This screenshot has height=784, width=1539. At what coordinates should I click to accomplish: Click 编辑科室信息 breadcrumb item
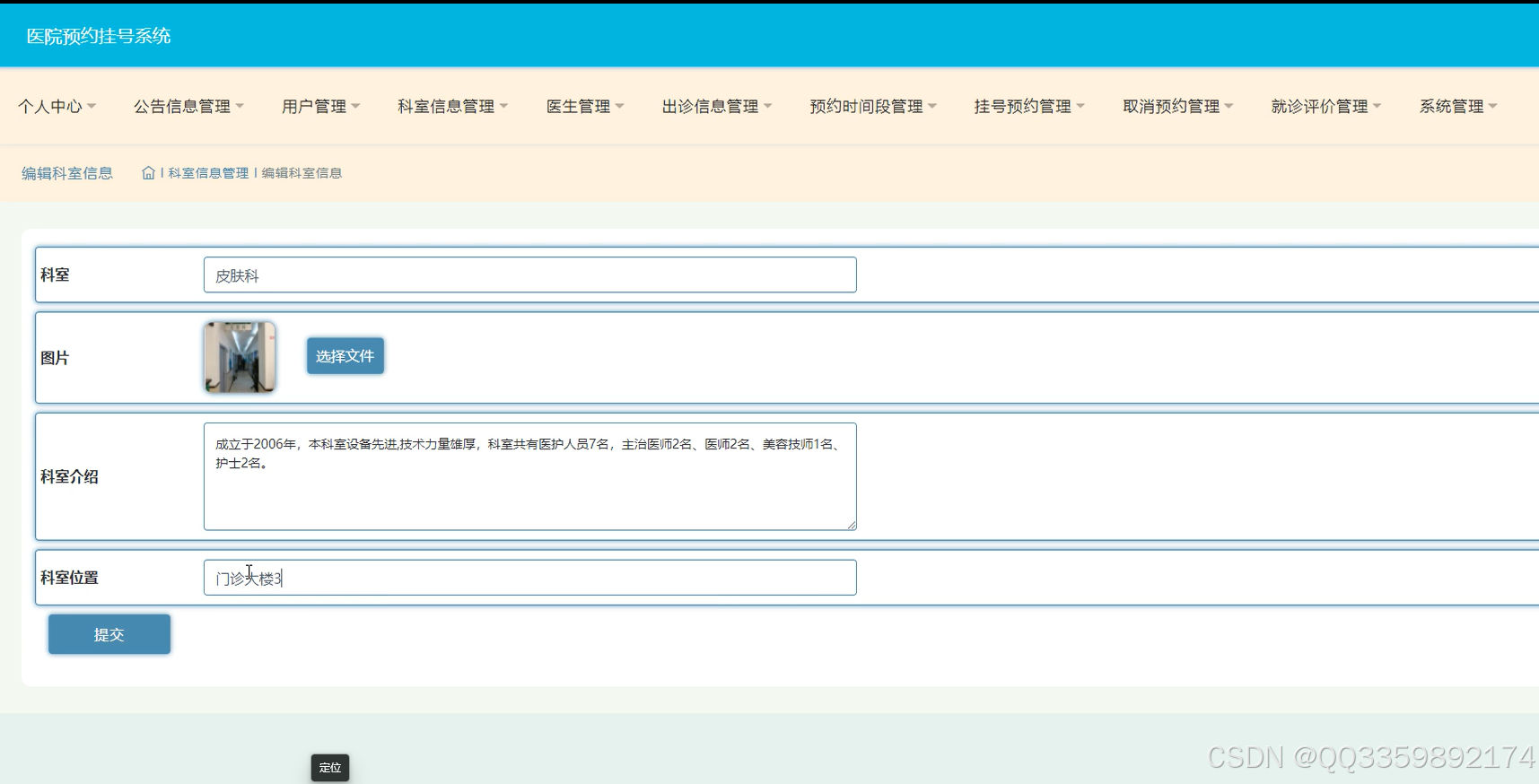302,173
